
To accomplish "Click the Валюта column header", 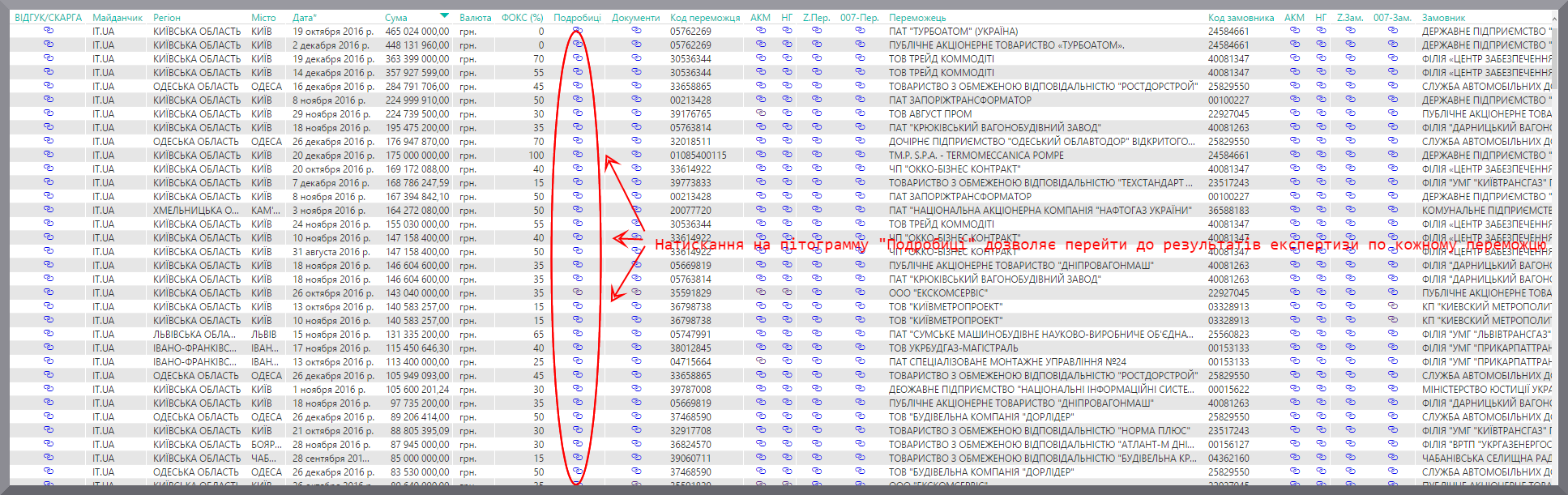I will [x=475, y=17].
